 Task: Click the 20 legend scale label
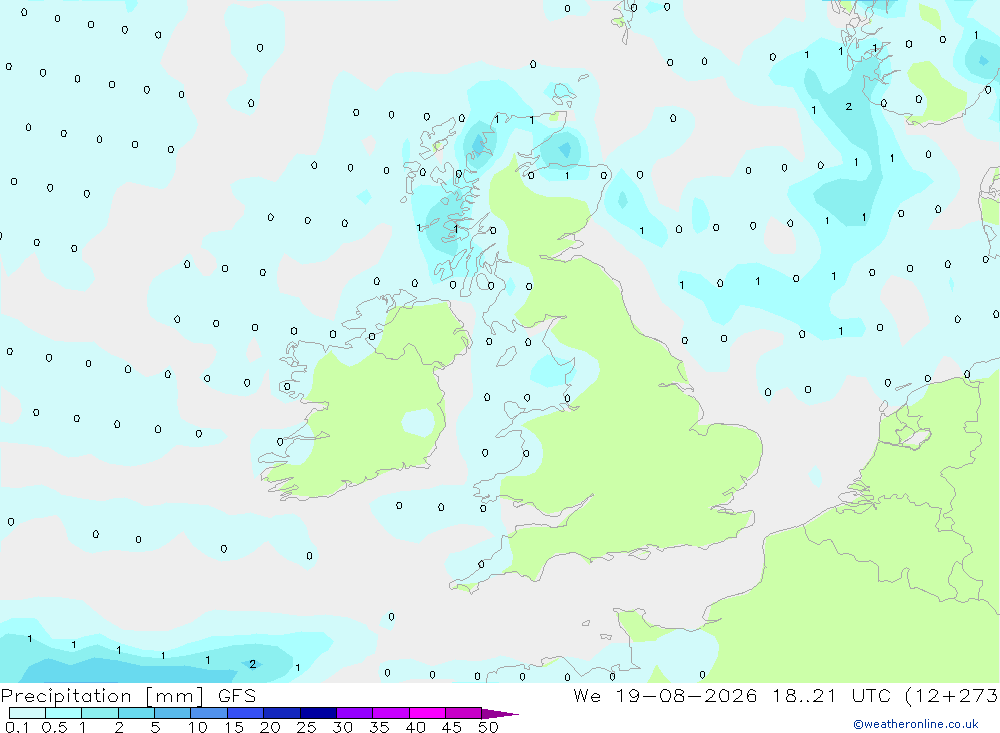point(270,727)
